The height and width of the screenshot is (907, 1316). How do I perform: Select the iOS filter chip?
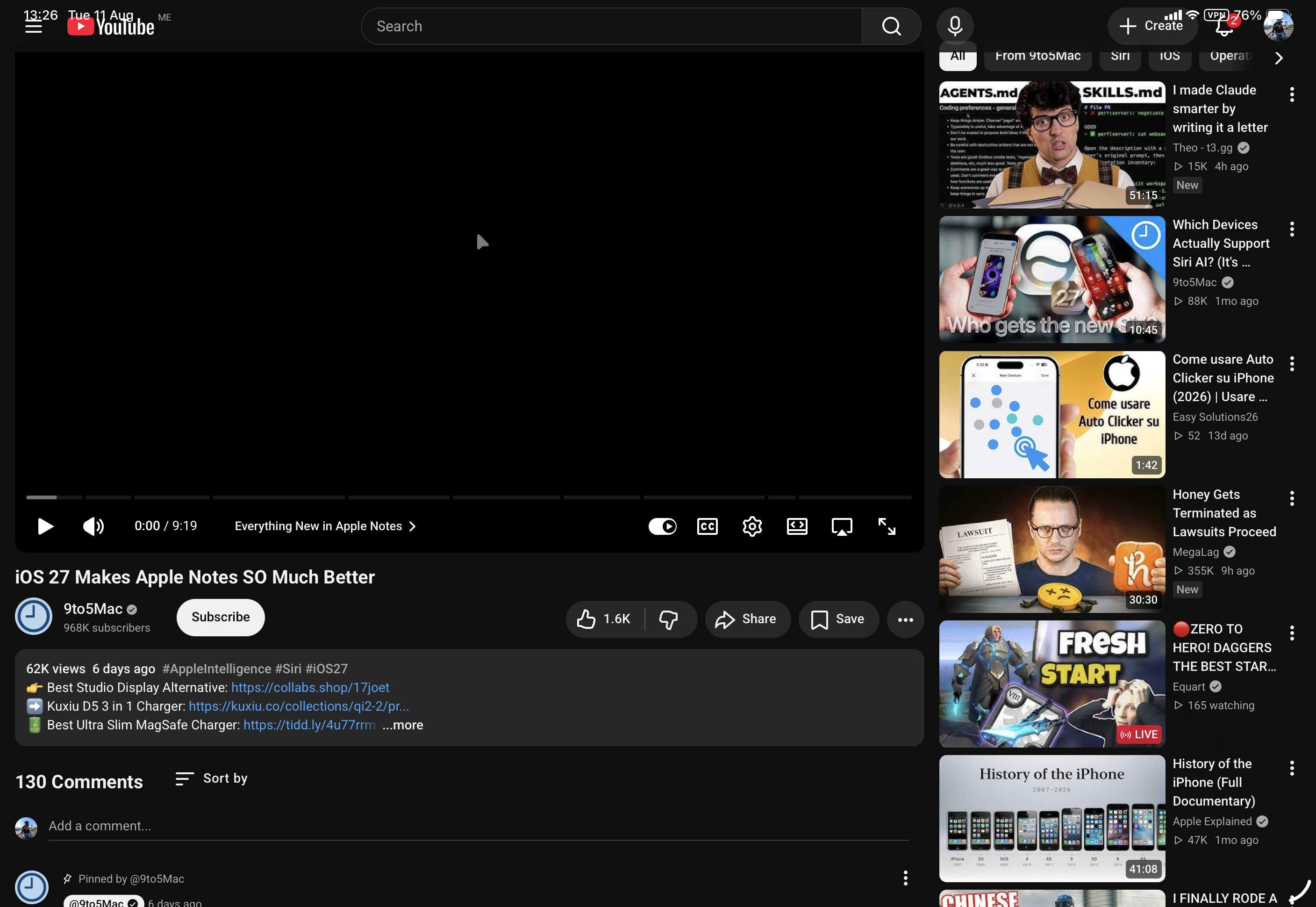pyautogui.click(x=1169, y=56)
